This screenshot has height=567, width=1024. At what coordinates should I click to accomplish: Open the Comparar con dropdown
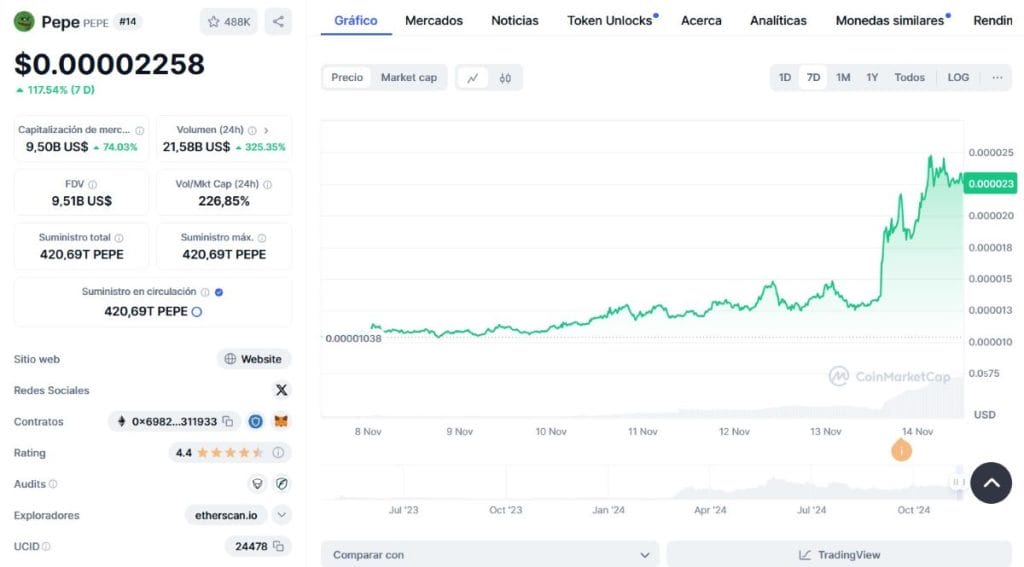click(x=490, y=555)
